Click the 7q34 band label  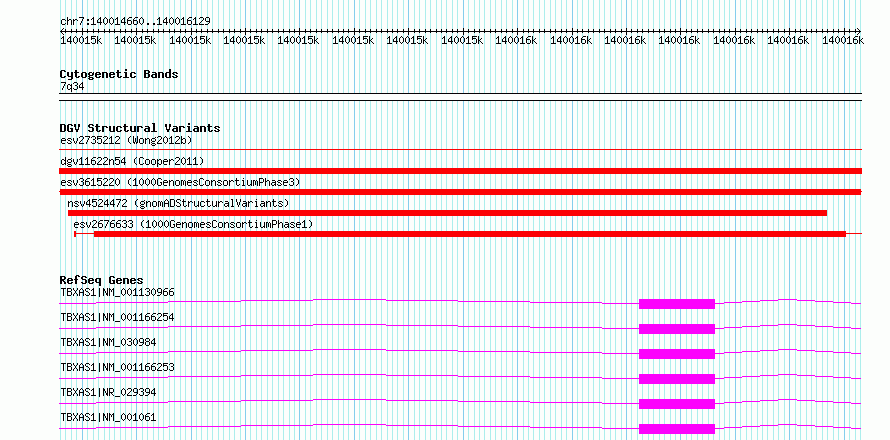pos(72,86)
